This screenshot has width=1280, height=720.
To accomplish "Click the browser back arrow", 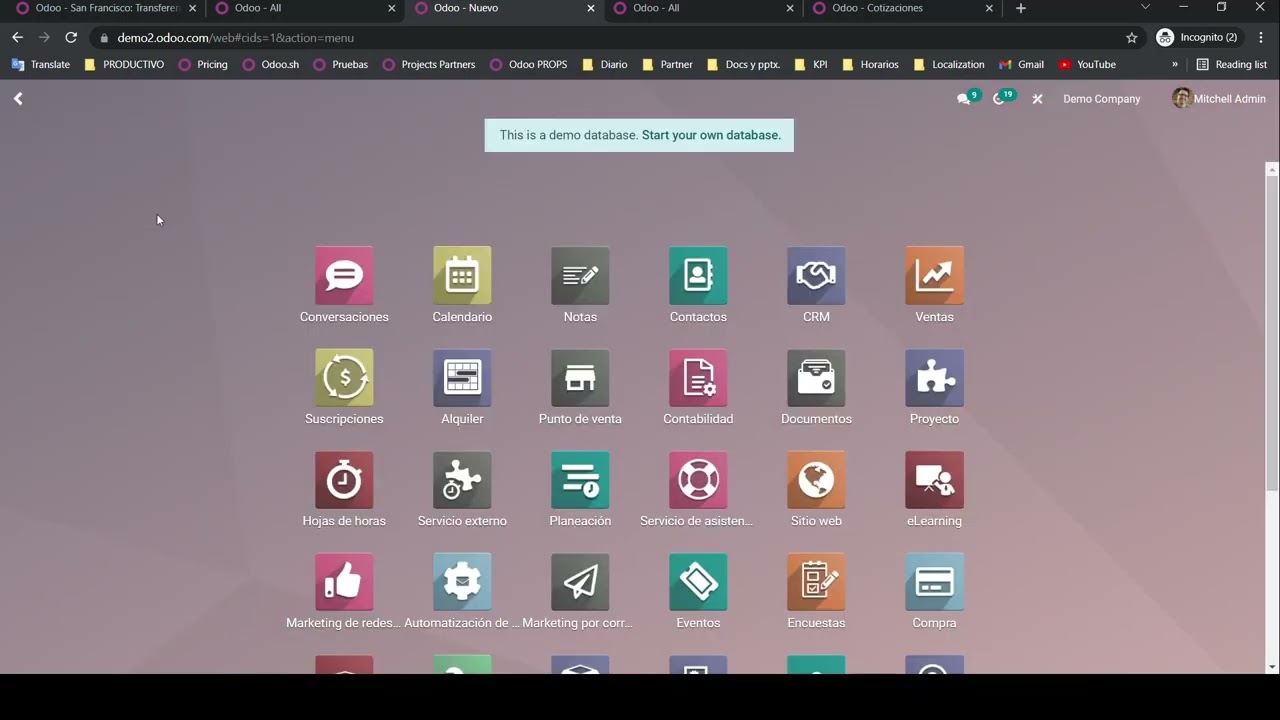I will (17, 37).
